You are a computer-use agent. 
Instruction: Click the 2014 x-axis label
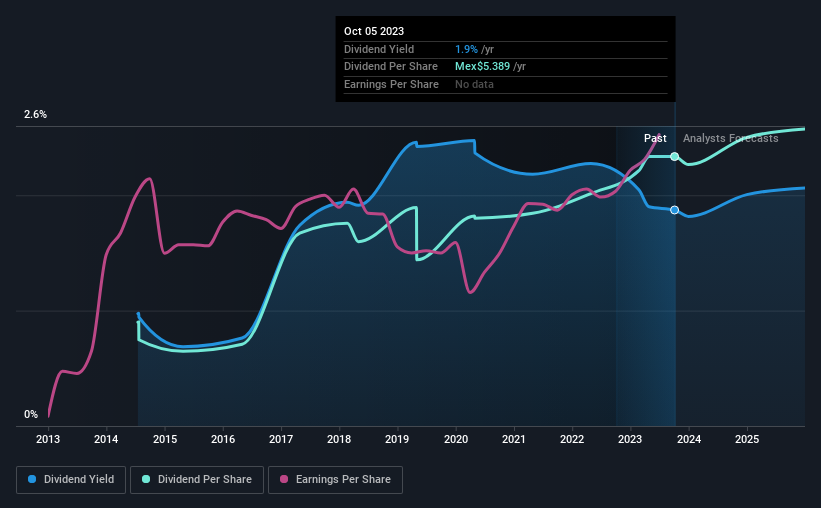click(106, 439)
